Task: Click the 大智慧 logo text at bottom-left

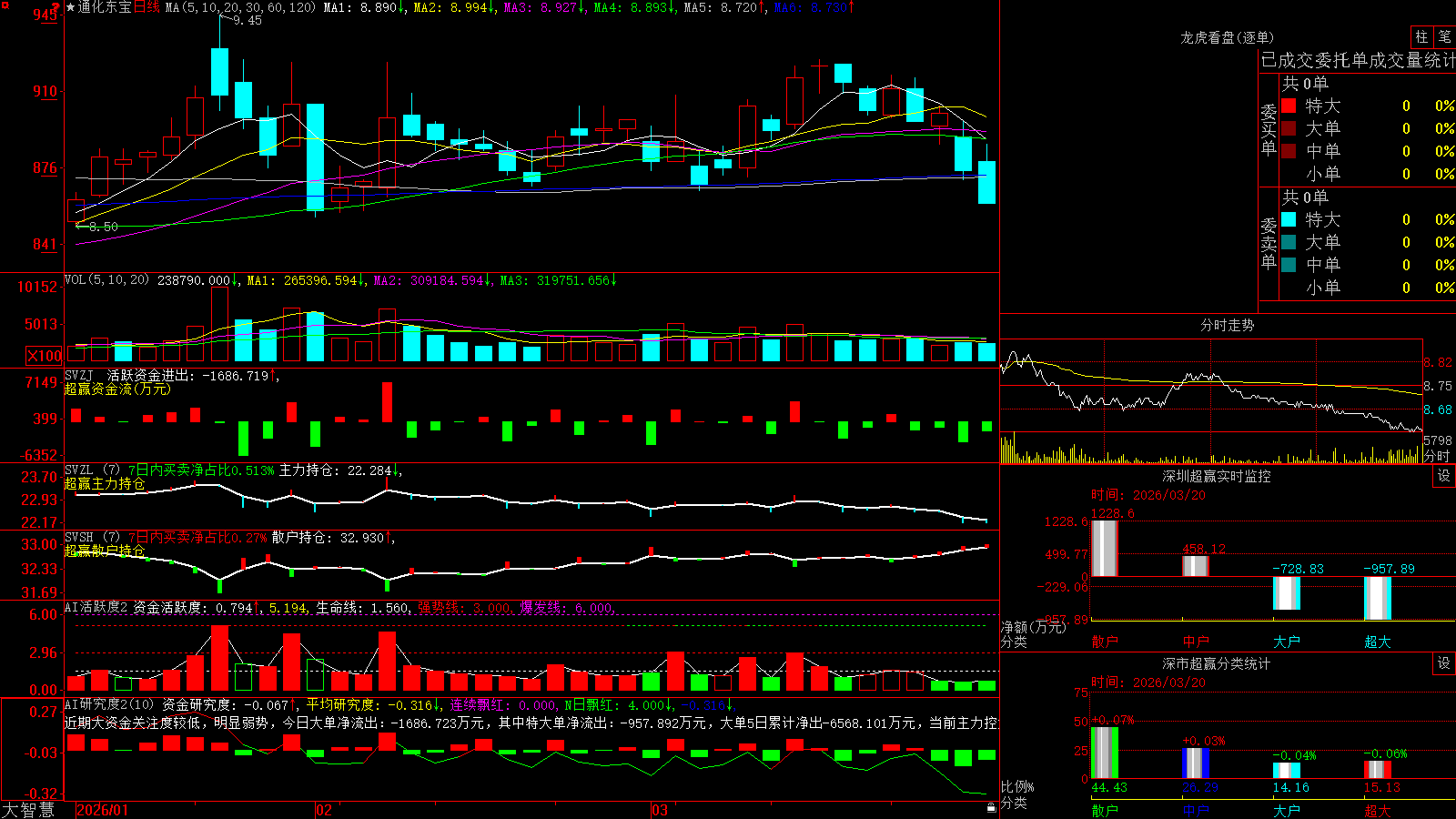Action: coord(28,810)
